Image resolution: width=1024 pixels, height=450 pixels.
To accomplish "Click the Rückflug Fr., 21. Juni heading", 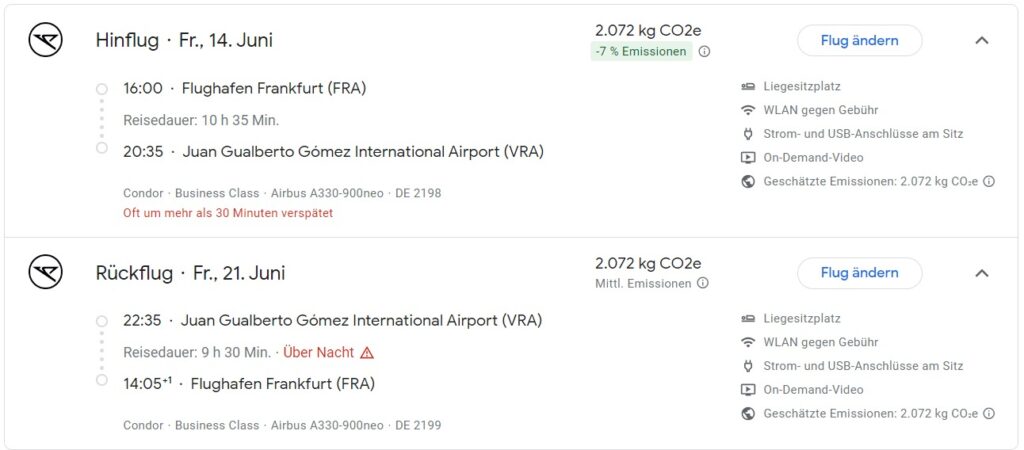I will pyautogui.click(x=190, y=273).
